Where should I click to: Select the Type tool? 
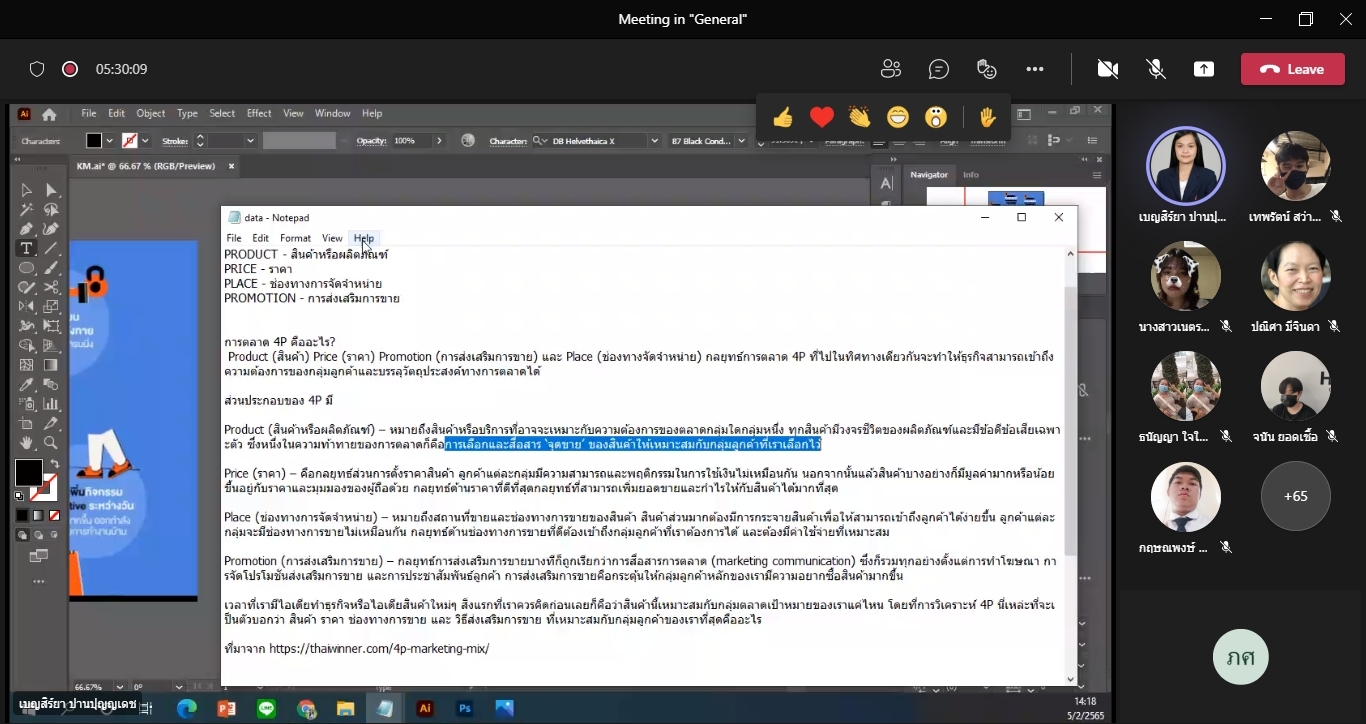[27, 248]
